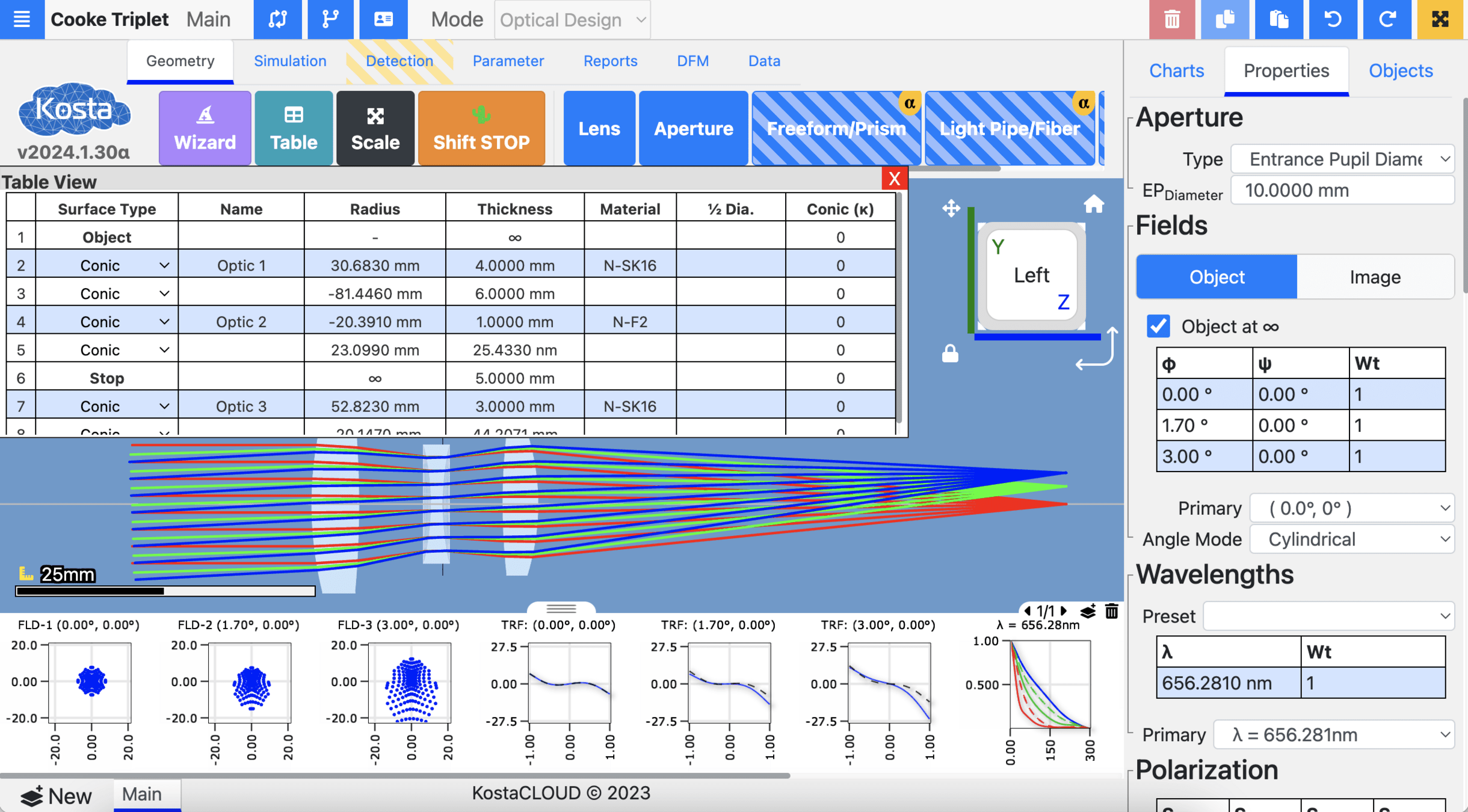Switch fields toggle to Image
This screenshot has width=1468, height=812.
tap(1375, 277)
